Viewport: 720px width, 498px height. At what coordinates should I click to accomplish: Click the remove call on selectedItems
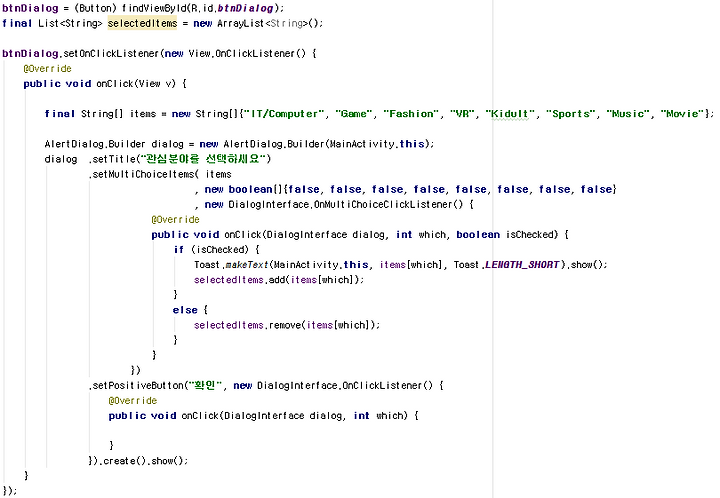[x=285, y=325]
